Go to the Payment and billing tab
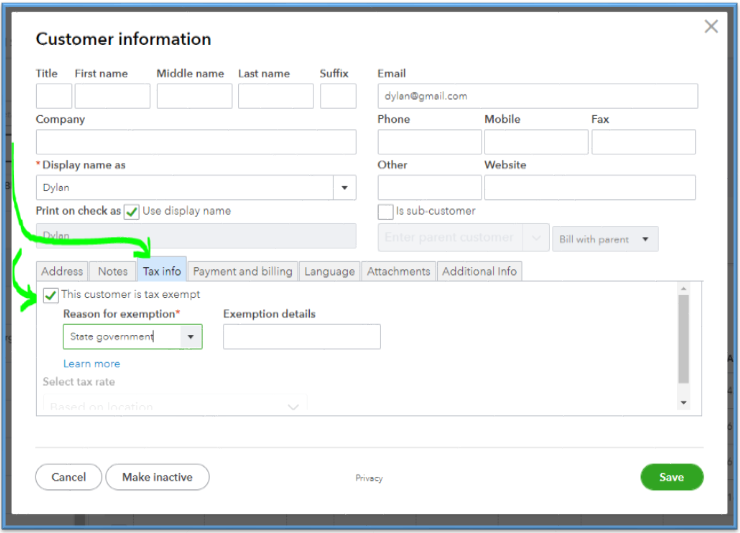The height and width of the screenshot is (533, 740). 243,271
